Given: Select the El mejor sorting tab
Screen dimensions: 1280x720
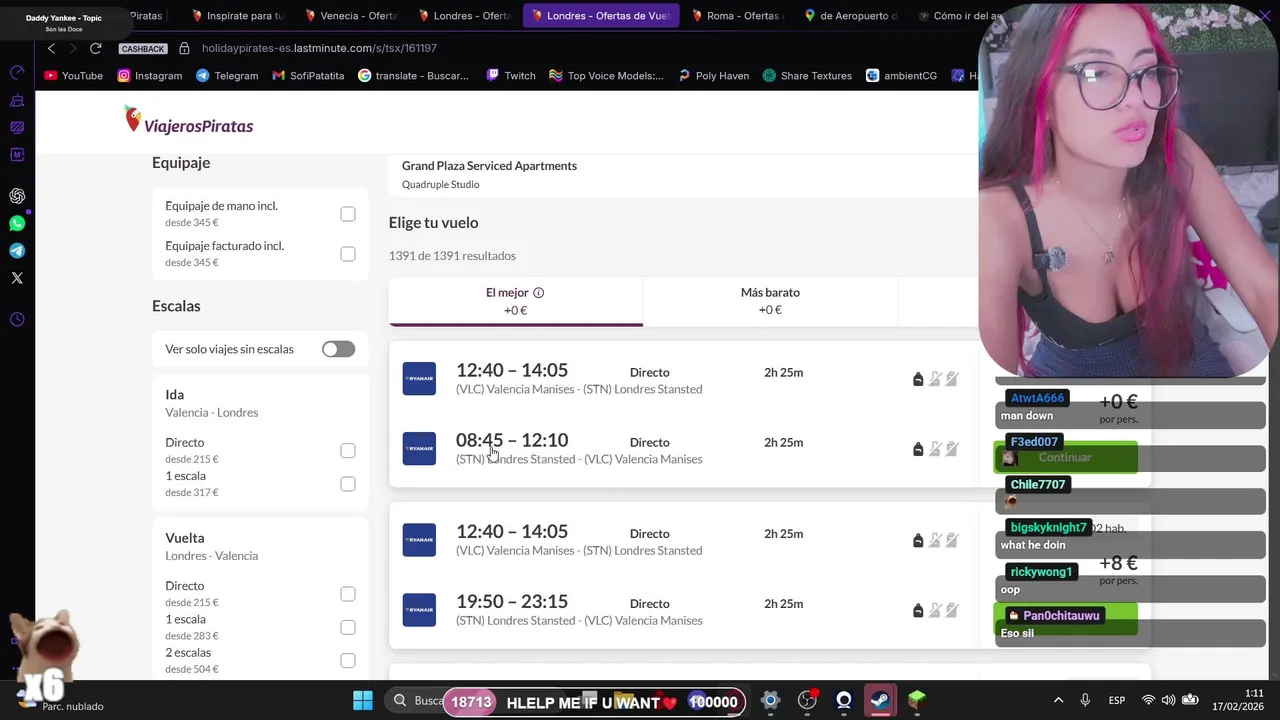Looking at the screenshot, I should [x=516, y=301].
